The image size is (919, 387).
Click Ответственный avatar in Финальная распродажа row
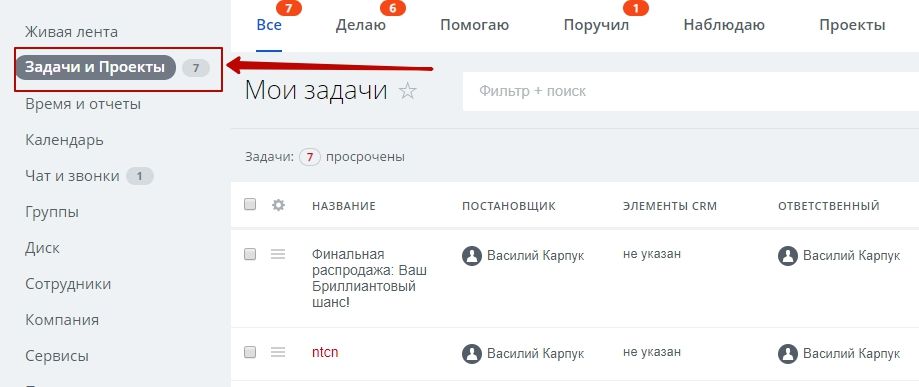pos(788,256)
